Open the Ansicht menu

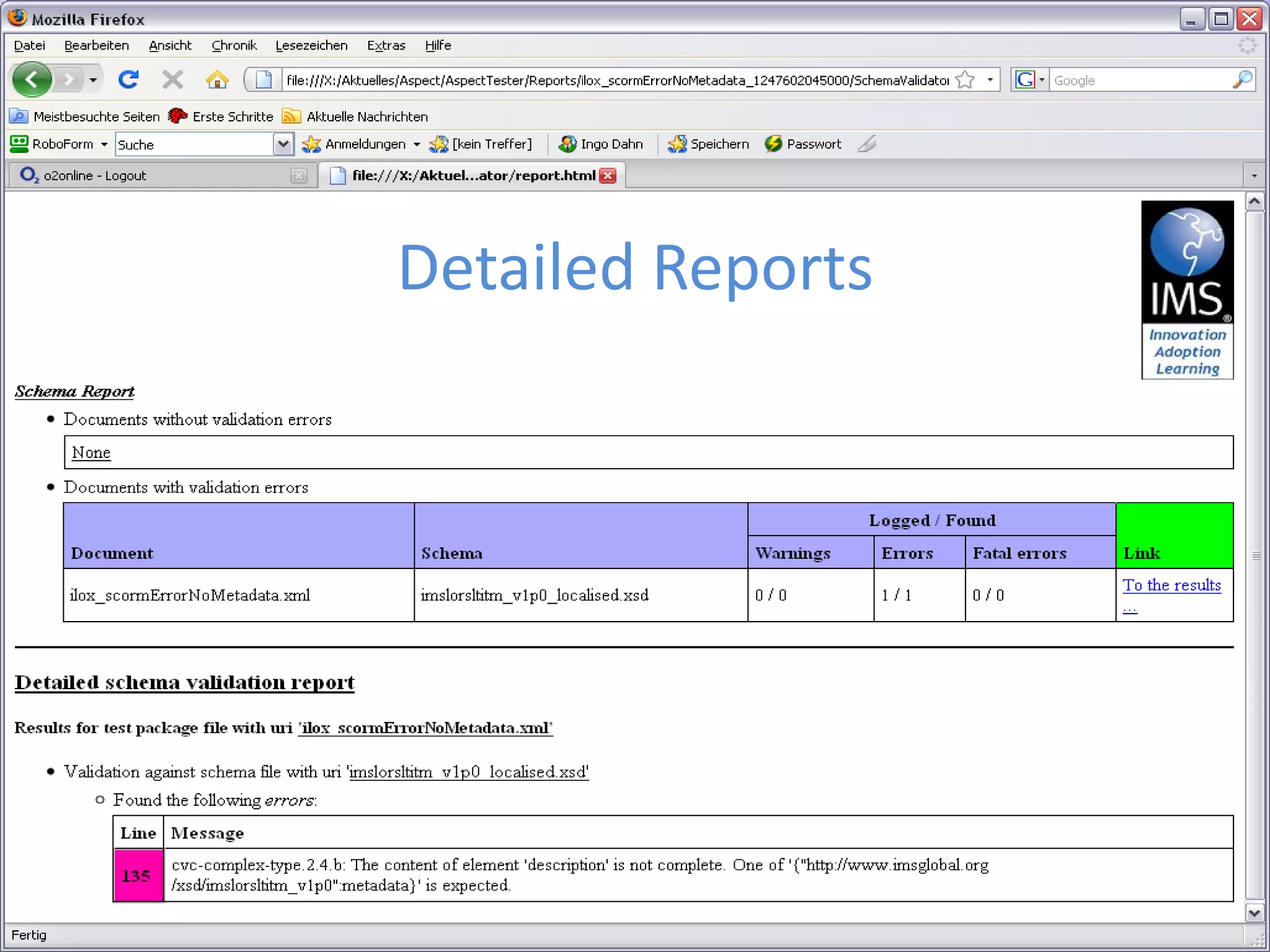(x=170, y=45)
